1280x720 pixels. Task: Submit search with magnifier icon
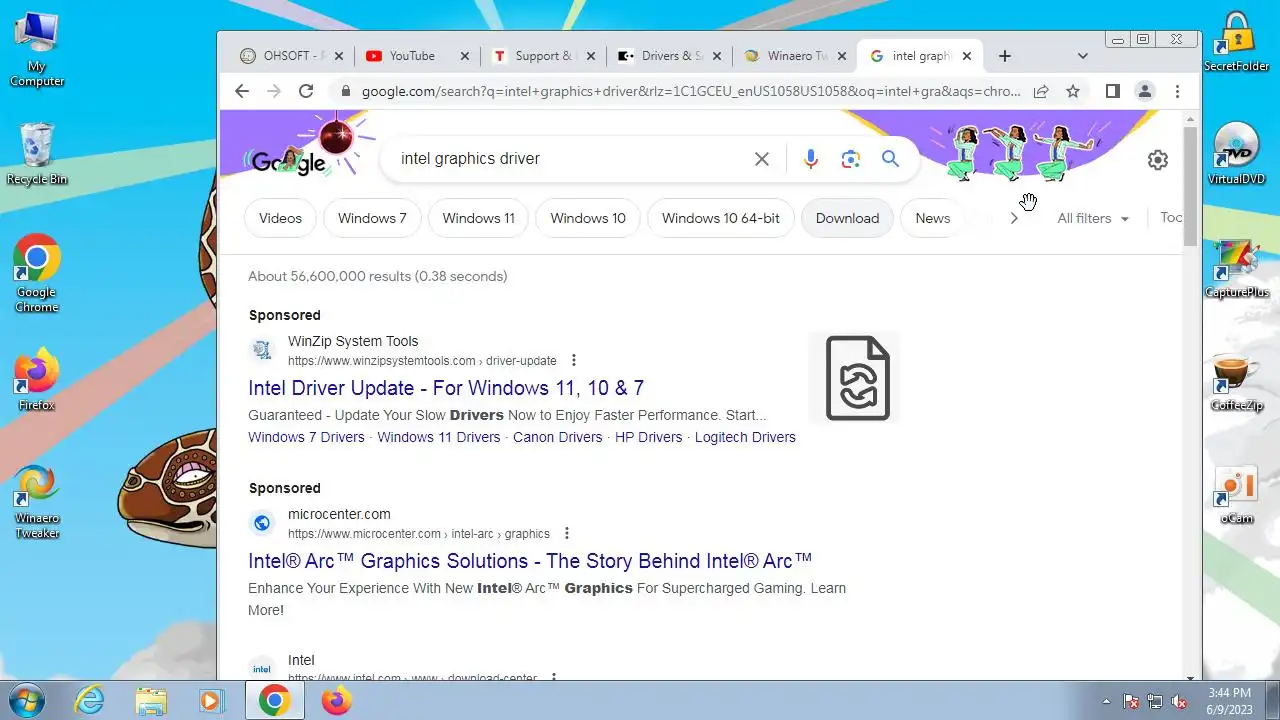(x=890, y=159)
